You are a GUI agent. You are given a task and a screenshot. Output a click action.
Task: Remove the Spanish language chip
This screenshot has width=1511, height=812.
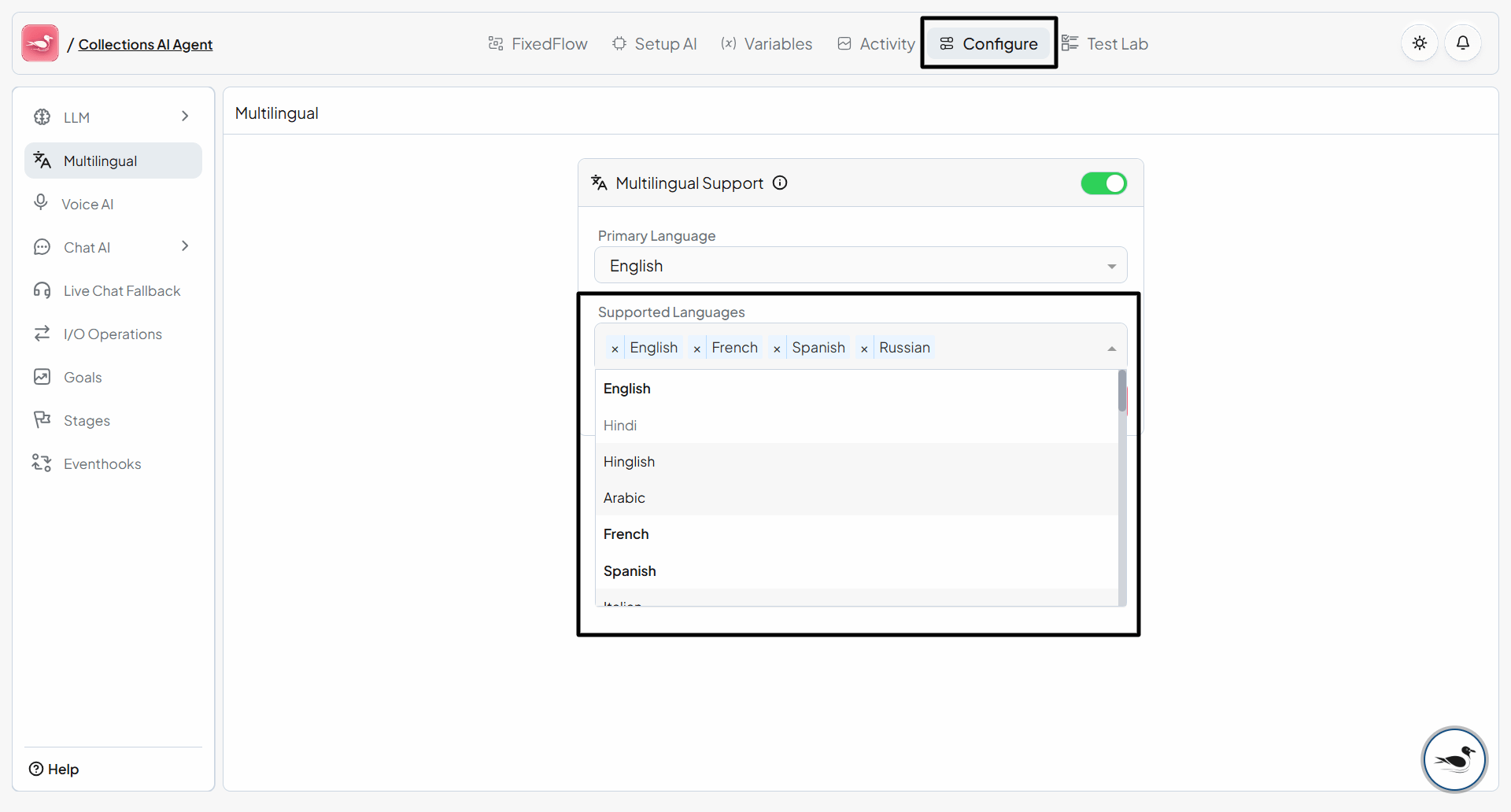[x=777, y=349]
